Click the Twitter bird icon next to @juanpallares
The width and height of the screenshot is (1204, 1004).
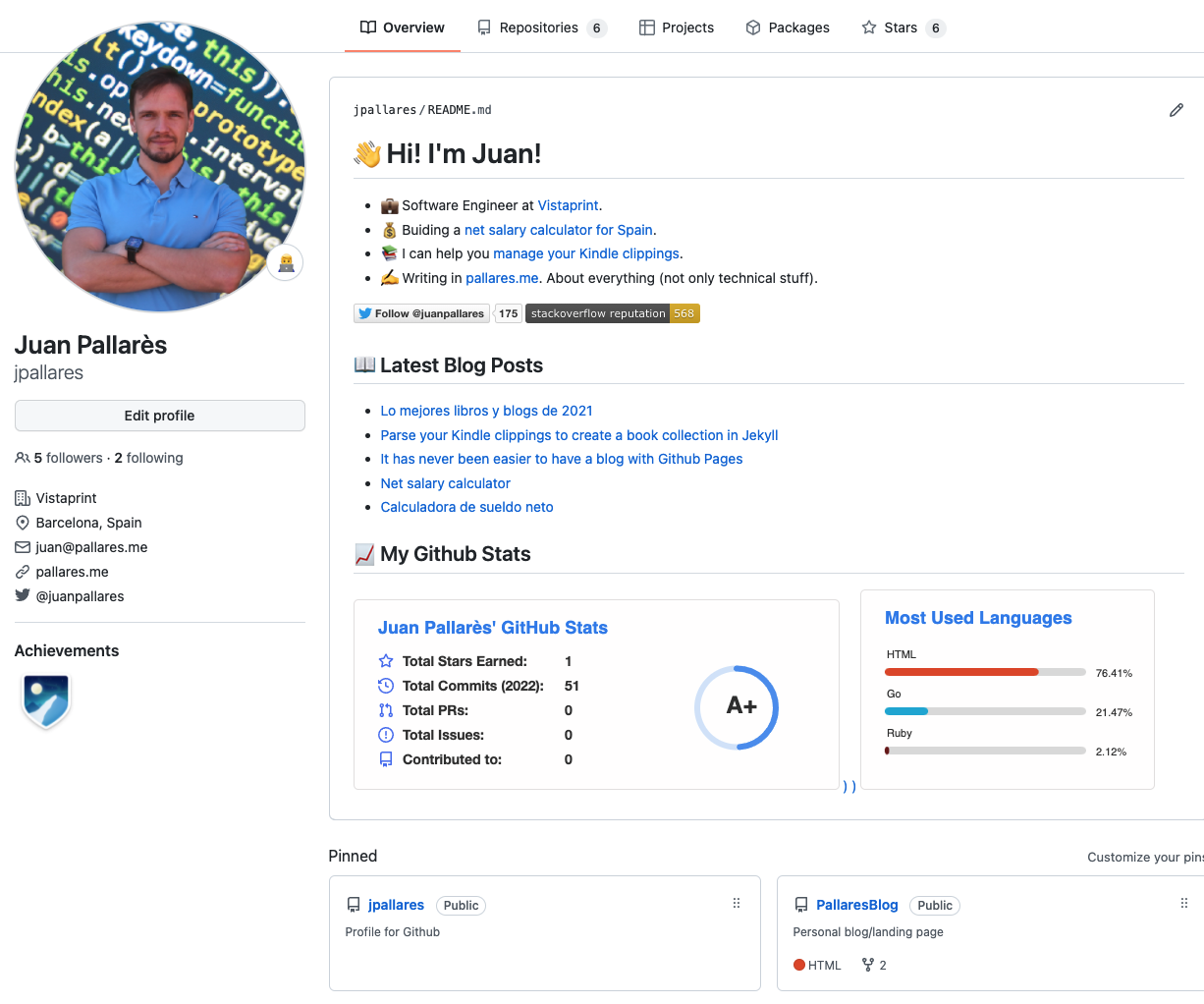(22, 596)
